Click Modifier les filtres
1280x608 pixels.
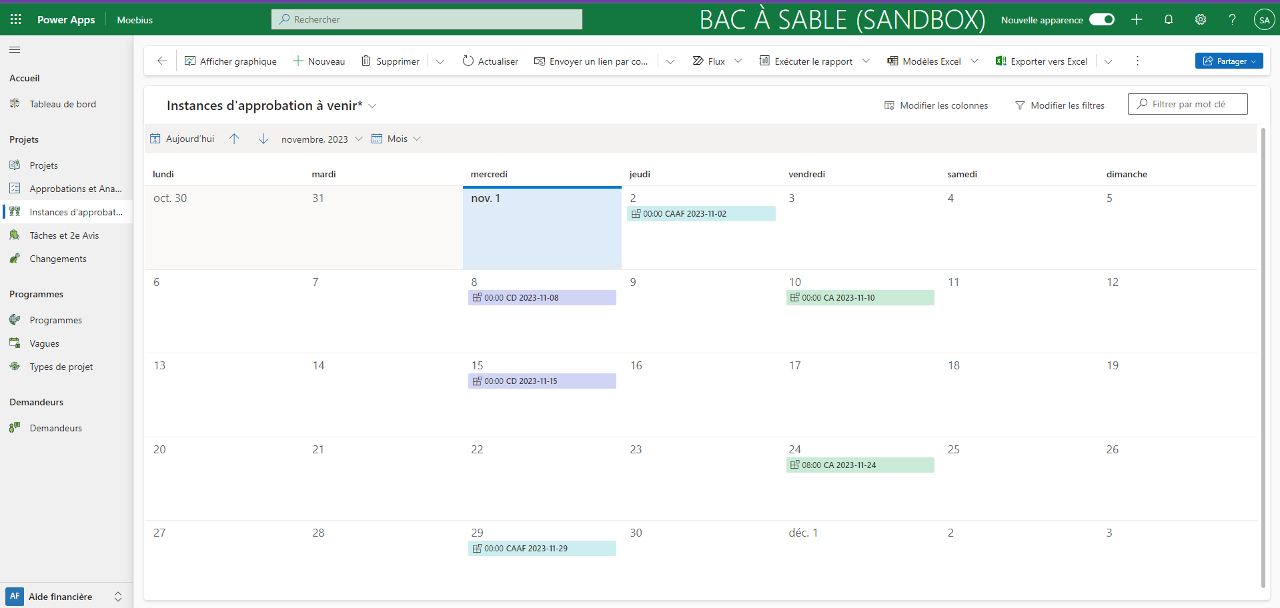pos(1060,105)
